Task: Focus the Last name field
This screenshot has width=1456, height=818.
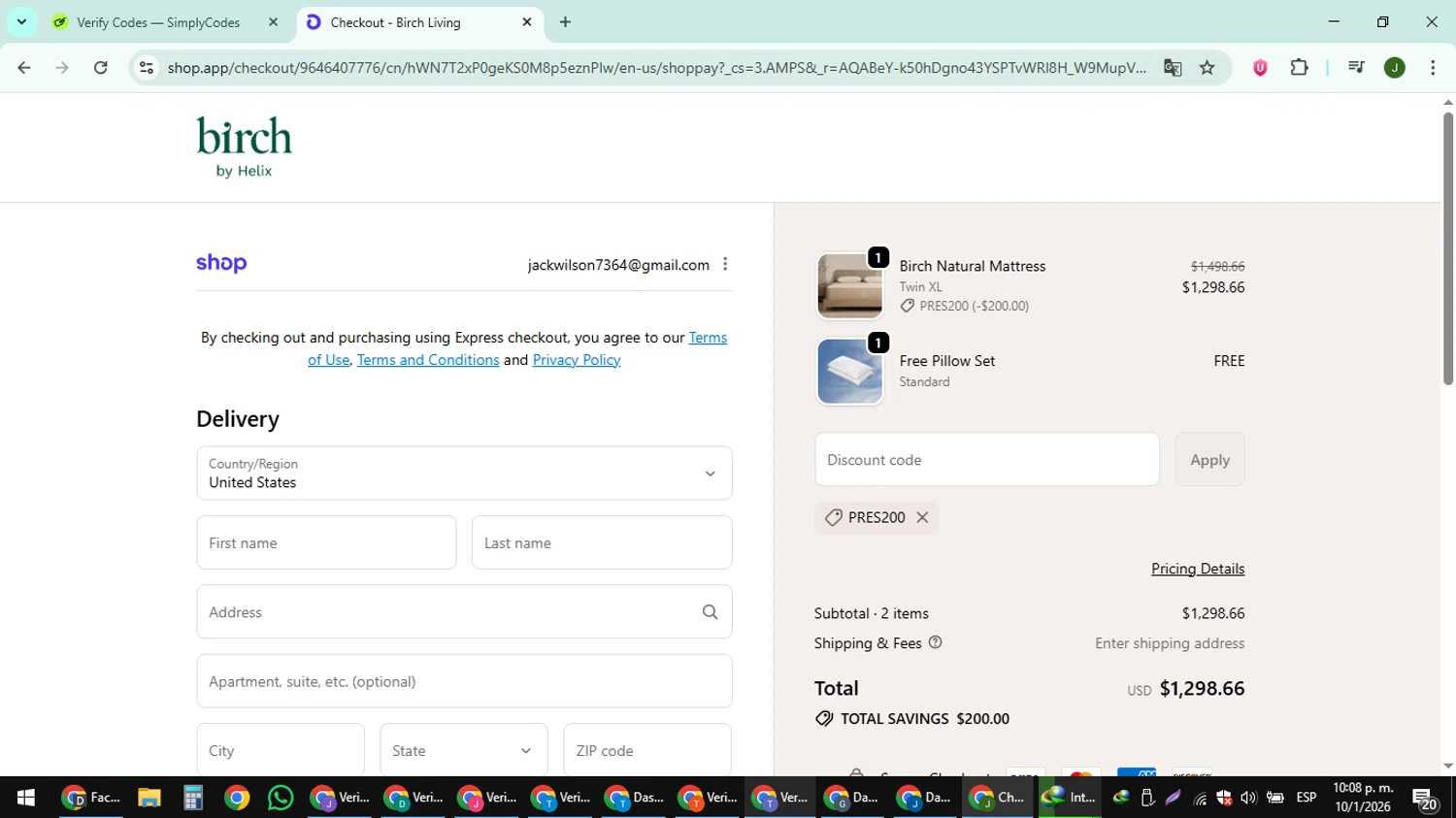Action: 602,542
